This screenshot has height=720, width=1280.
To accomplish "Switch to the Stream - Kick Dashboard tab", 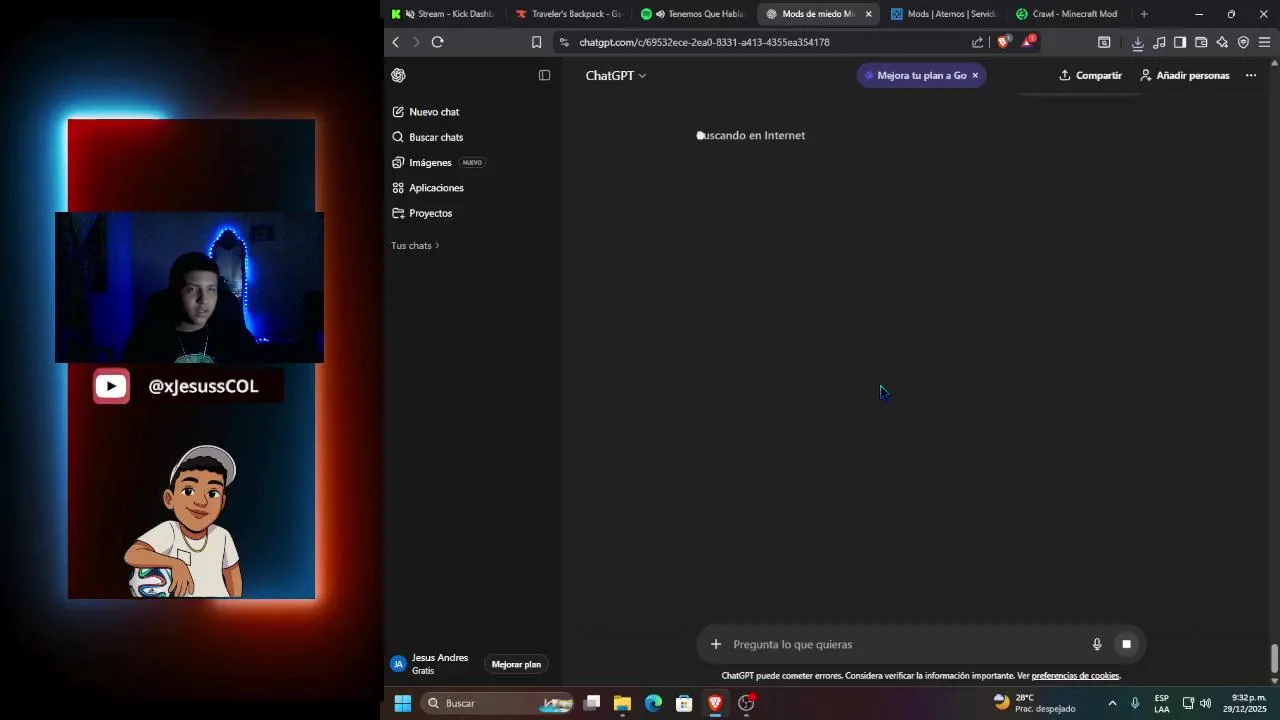I will [443, 14].
